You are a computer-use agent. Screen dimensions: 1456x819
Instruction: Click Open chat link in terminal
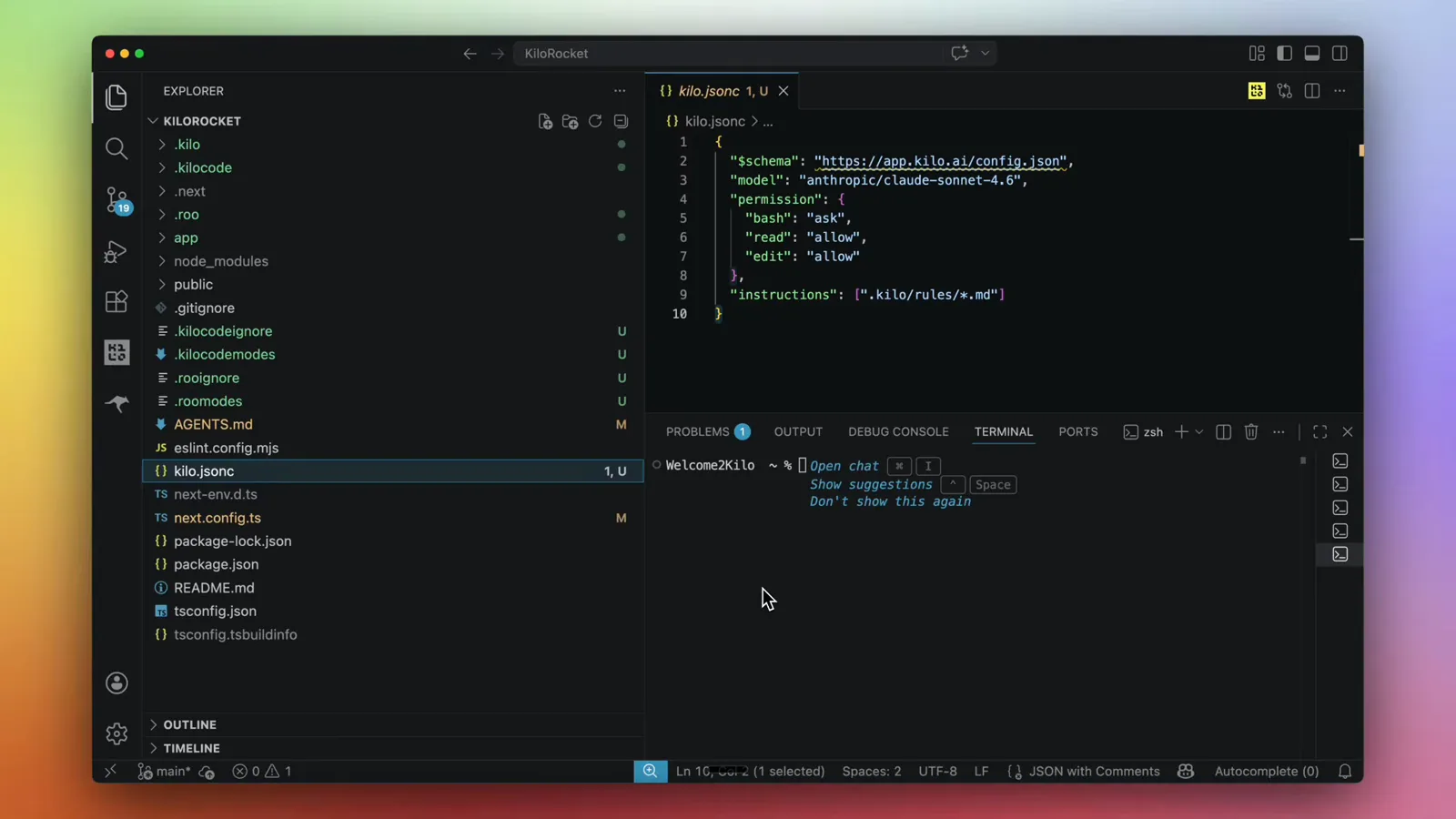coord(844,466)
